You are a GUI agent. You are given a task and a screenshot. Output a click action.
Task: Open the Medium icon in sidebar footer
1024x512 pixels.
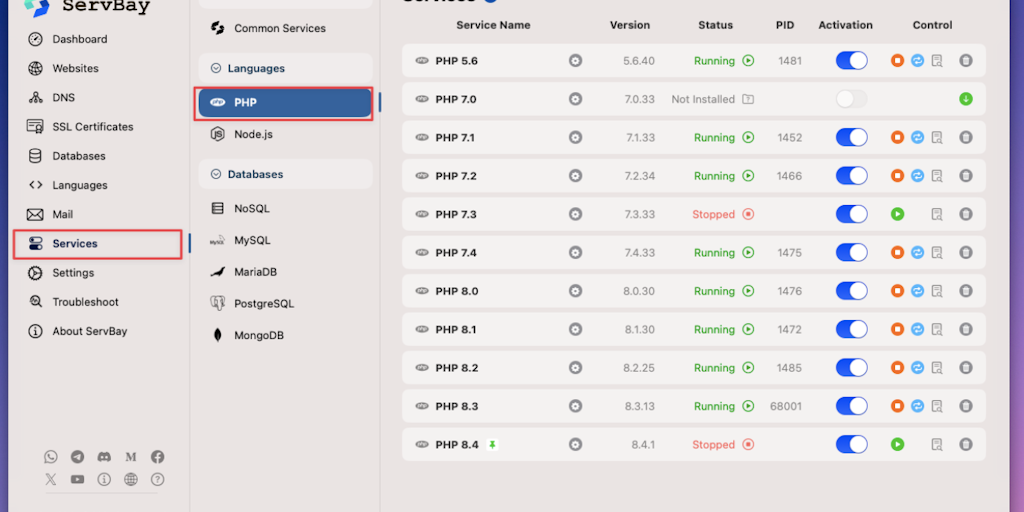click(x=131, y=457)
